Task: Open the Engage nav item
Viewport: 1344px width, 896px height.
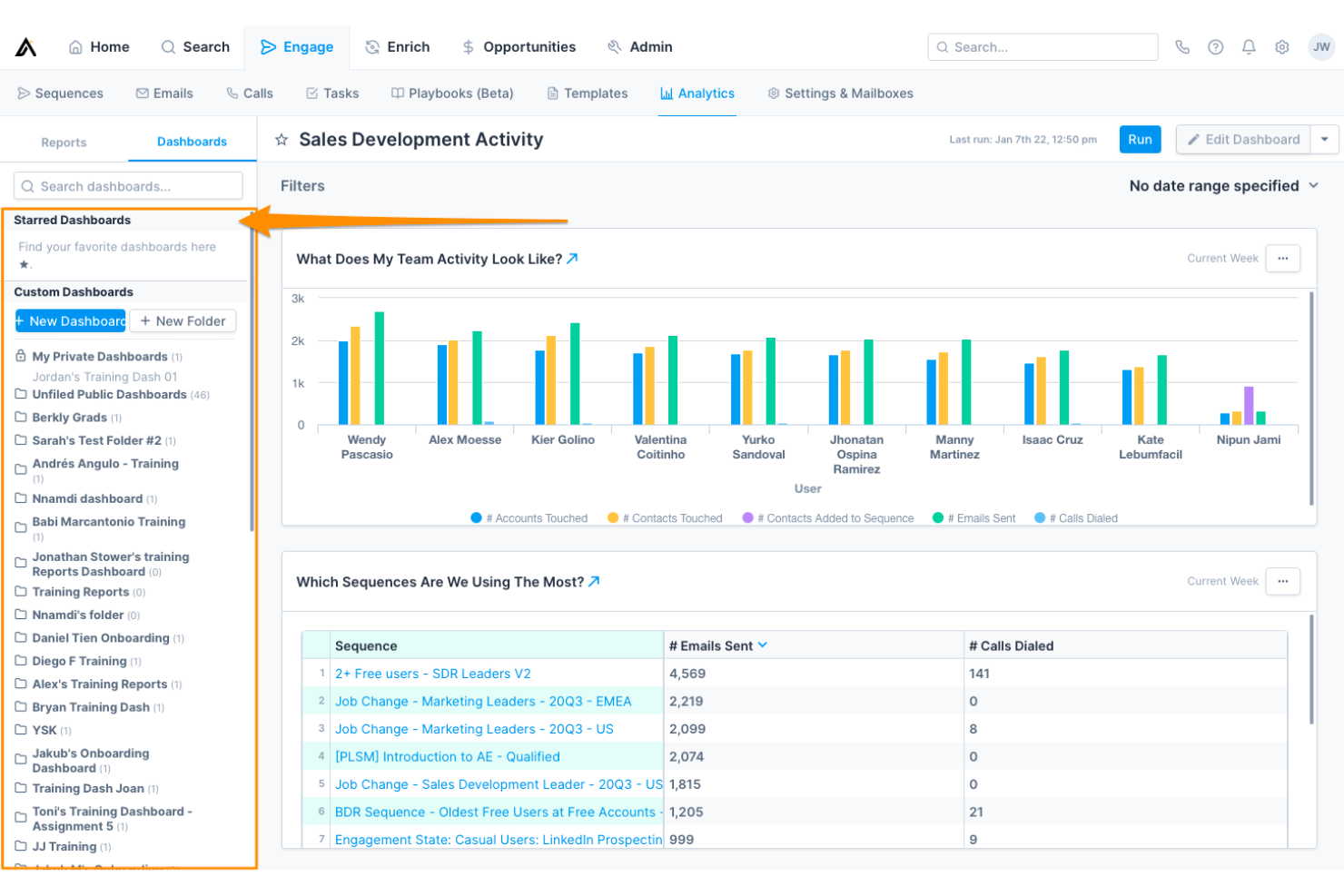Action: click(x=297, y=47)
